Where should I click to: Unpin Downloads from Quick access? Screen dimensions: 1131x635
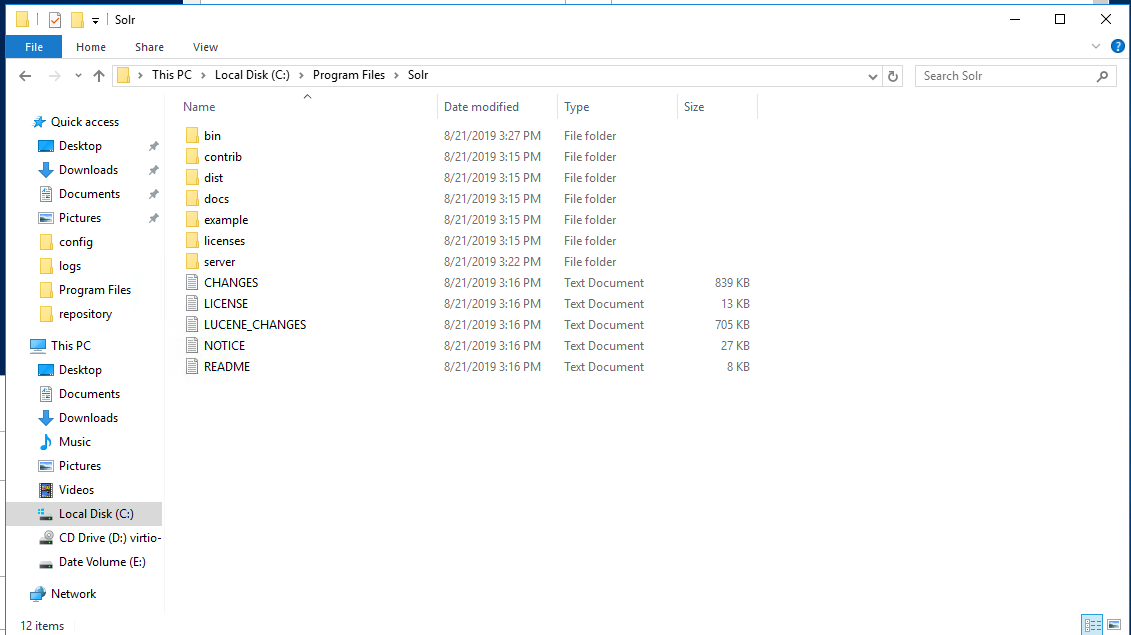(153, 170)
